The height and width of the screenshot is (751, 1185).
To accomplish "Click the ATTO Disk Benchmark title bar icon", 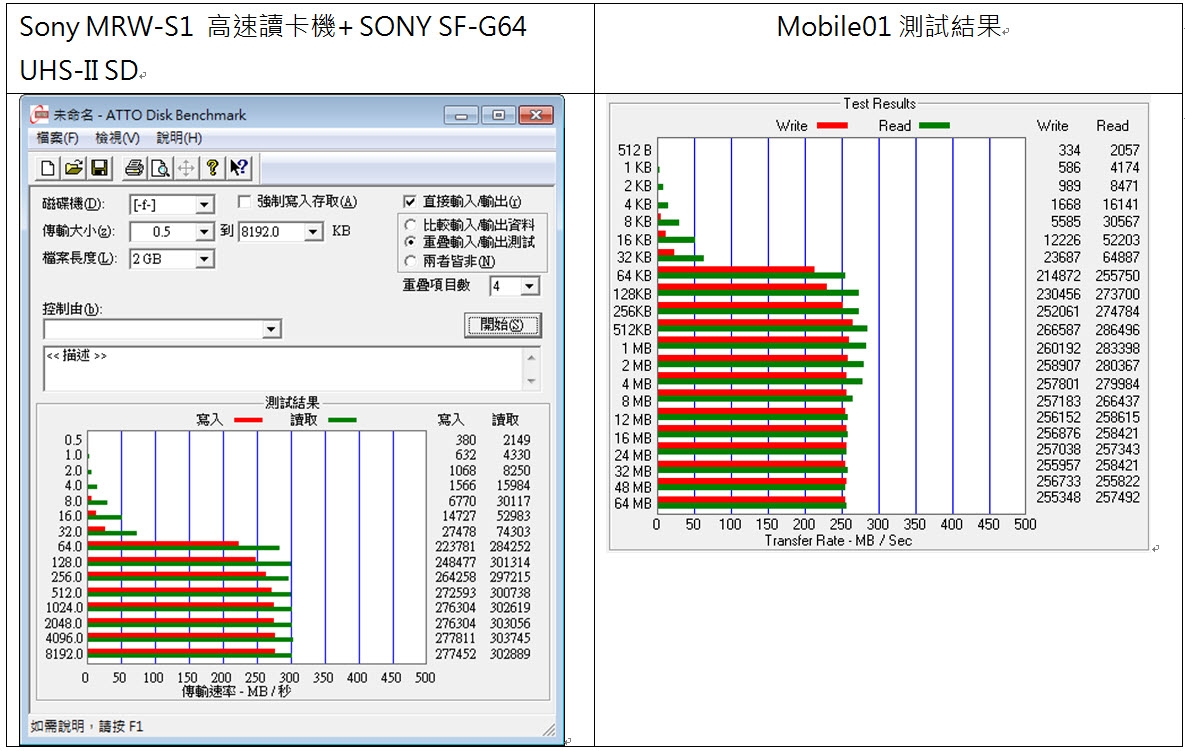I will pos(39,115).
